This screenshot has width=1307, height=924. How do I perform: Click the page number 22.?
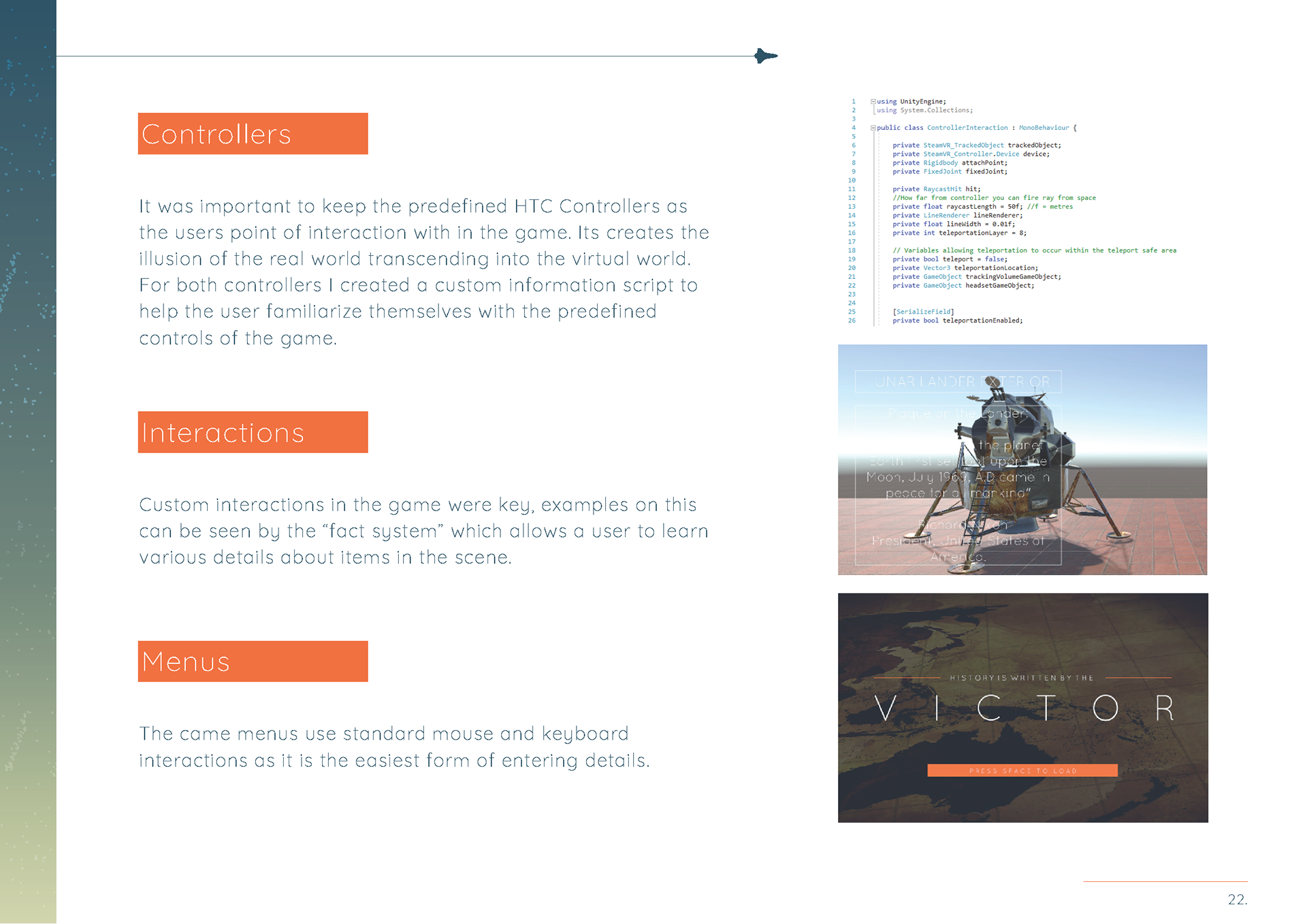tap(1238, 900)
